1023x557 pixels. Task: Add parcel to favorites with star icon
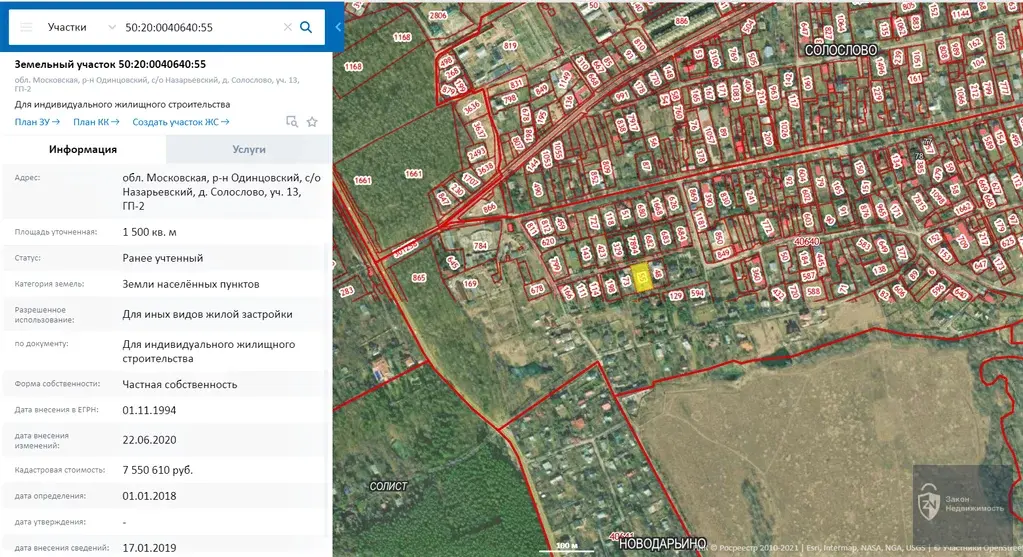(x=312, y=122)
